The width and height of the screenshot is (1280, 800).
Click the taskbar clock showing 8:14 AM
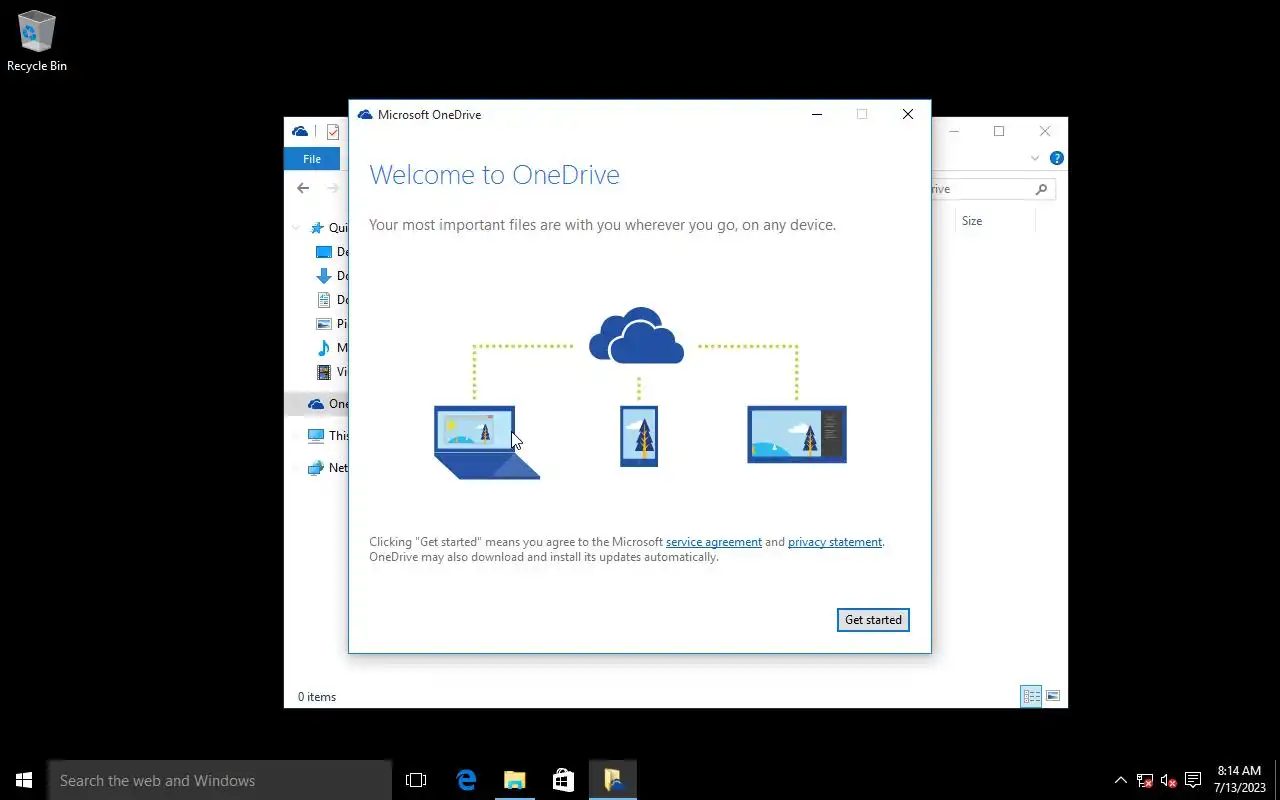pyautogui.click(x=1240, y=780)
